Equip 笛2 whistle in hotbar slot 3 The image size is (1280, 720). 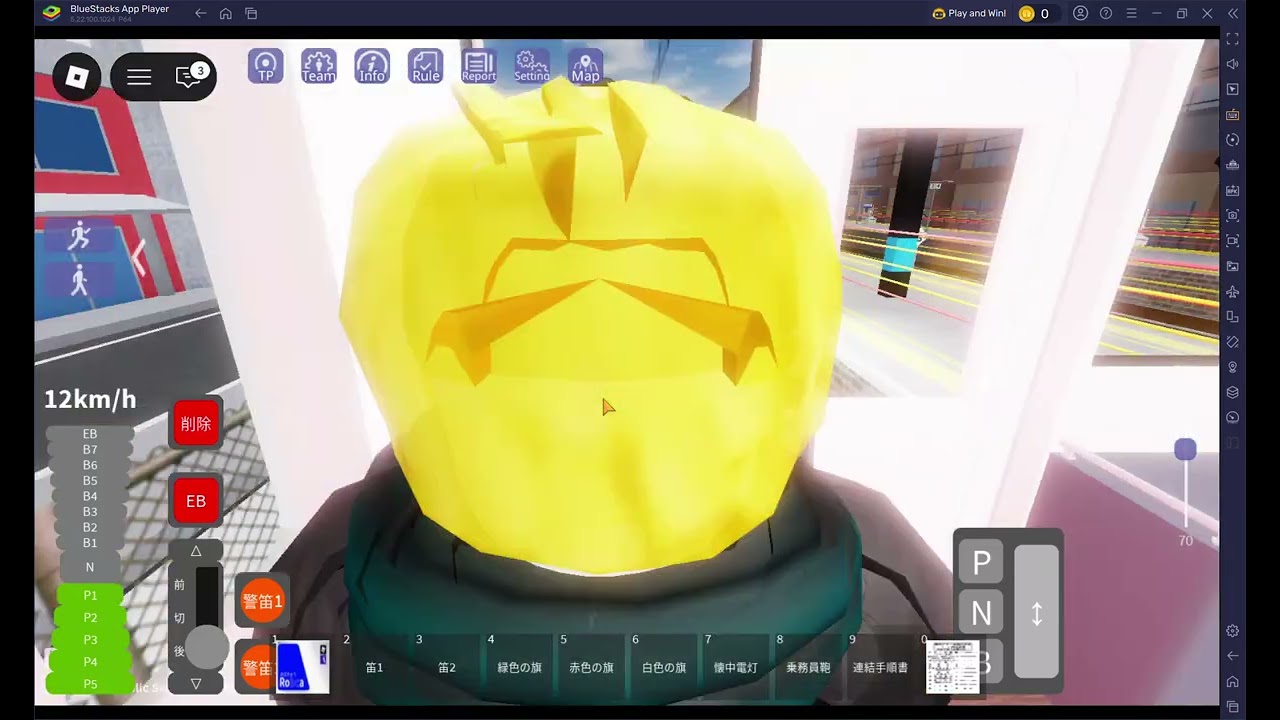(x=447, y=667)
